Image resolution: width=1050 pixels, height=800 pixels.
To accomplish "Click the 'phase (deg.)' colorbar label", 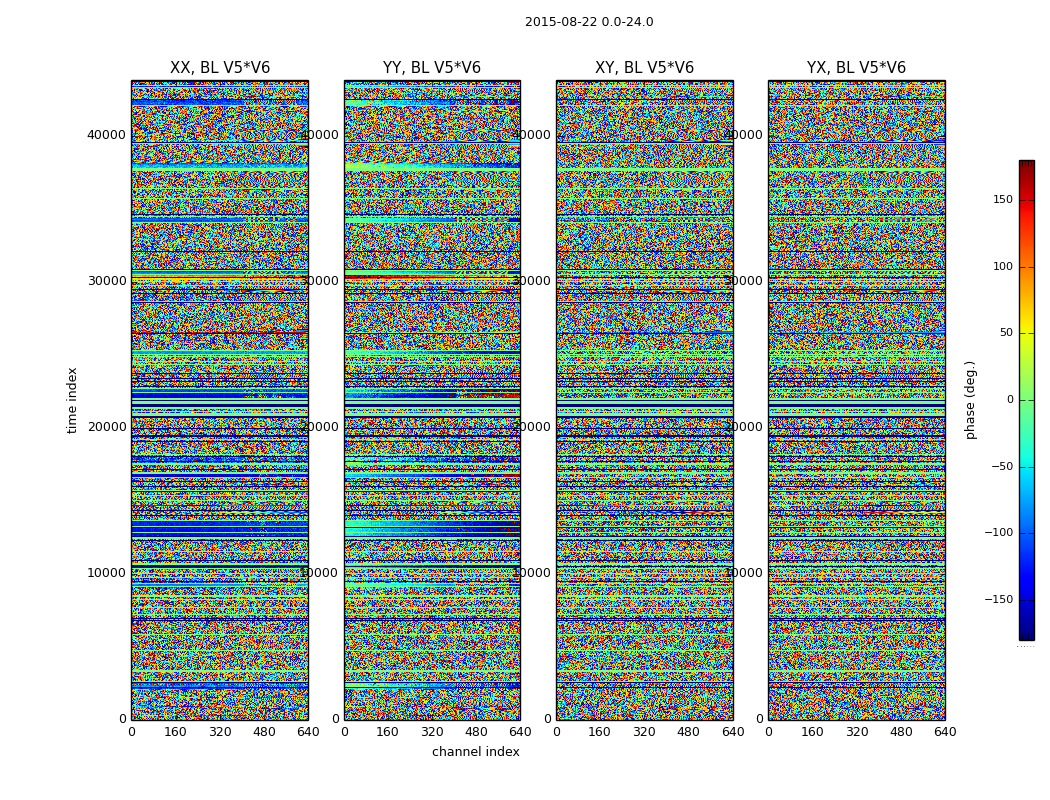I will click(x=970, y=400).
